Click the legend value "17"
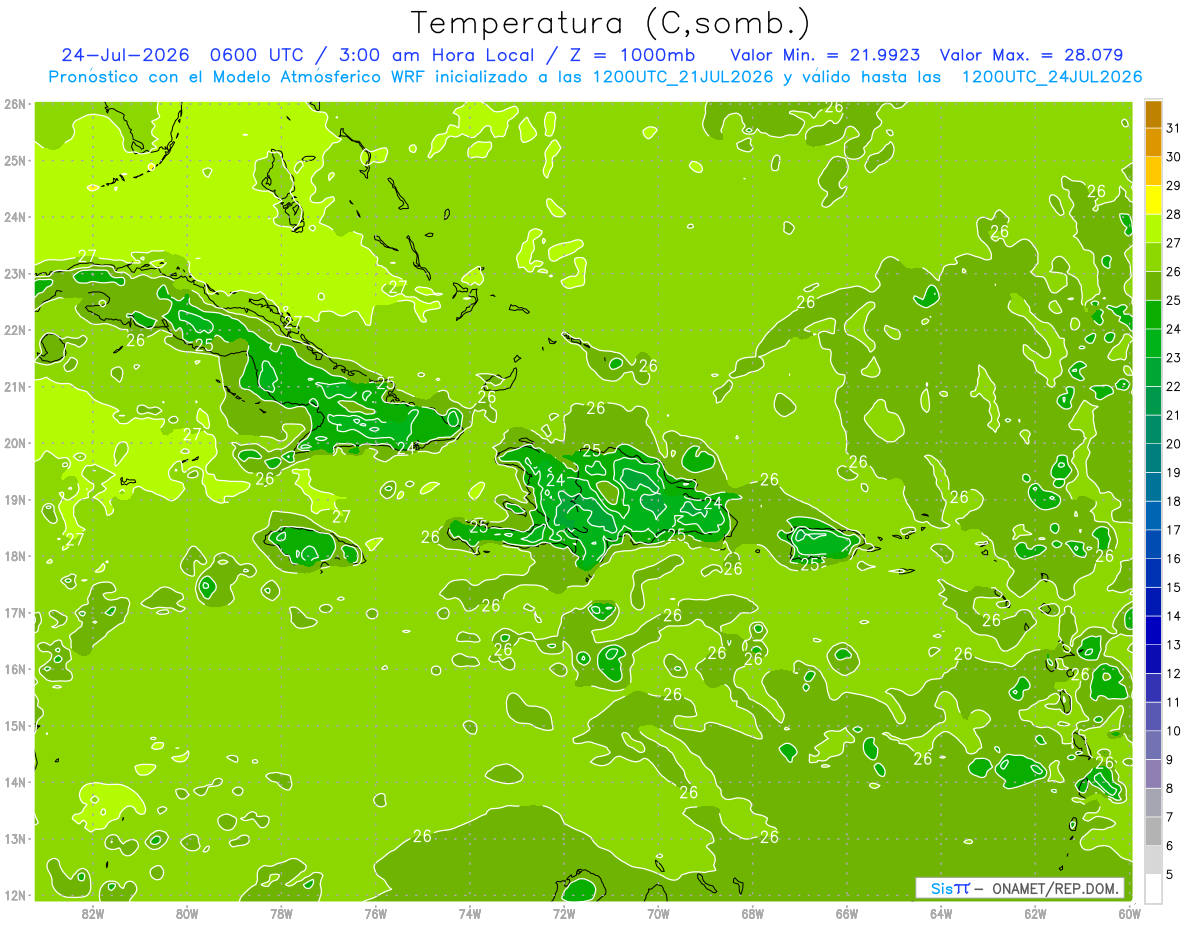 point(1174,530)
